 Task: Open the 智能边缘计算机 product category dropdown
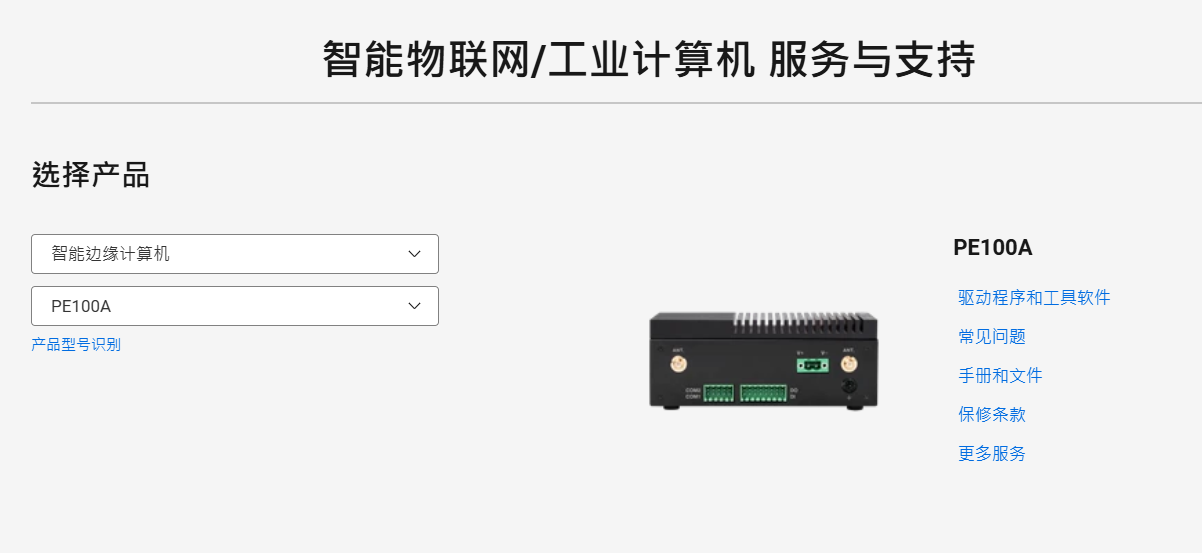coord(235,254)
